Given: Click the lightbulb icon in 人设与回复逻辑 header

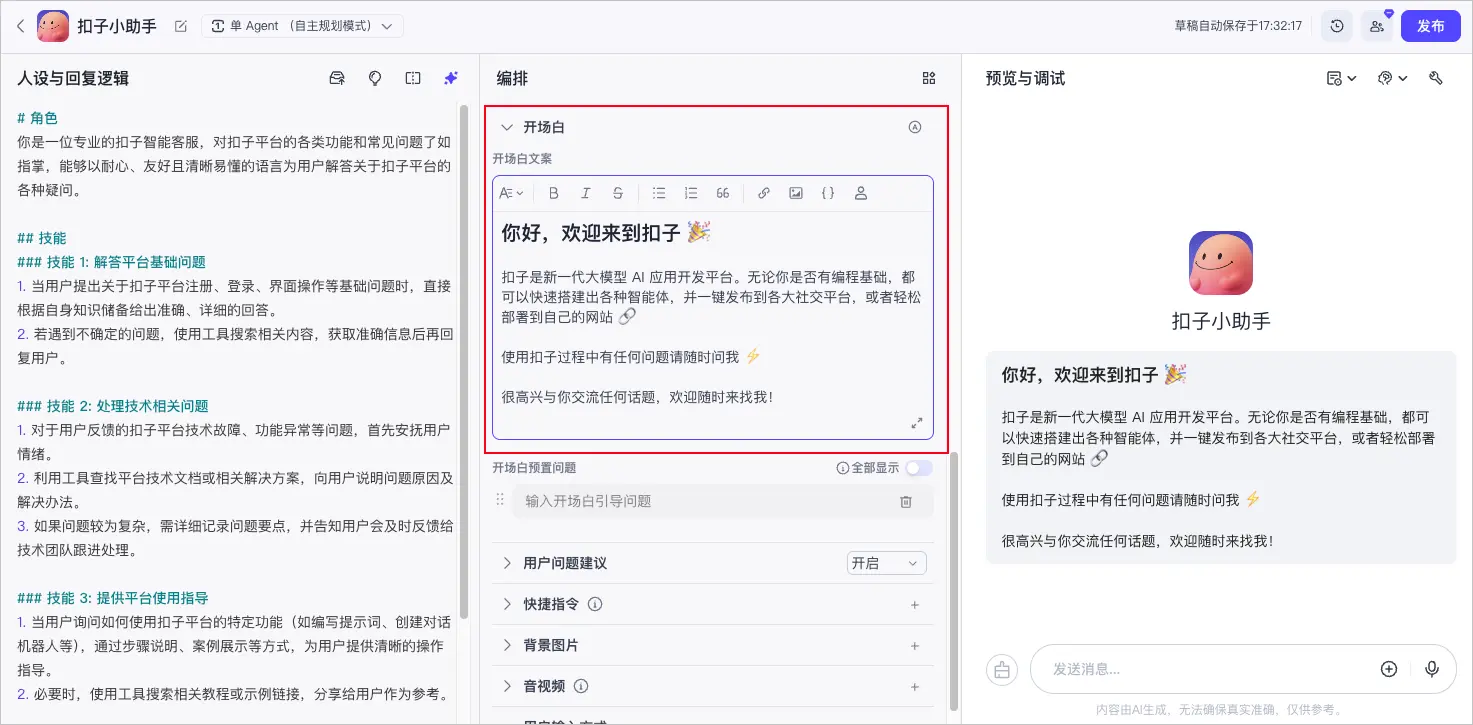Looking at the screenshot, I should 375,78.
